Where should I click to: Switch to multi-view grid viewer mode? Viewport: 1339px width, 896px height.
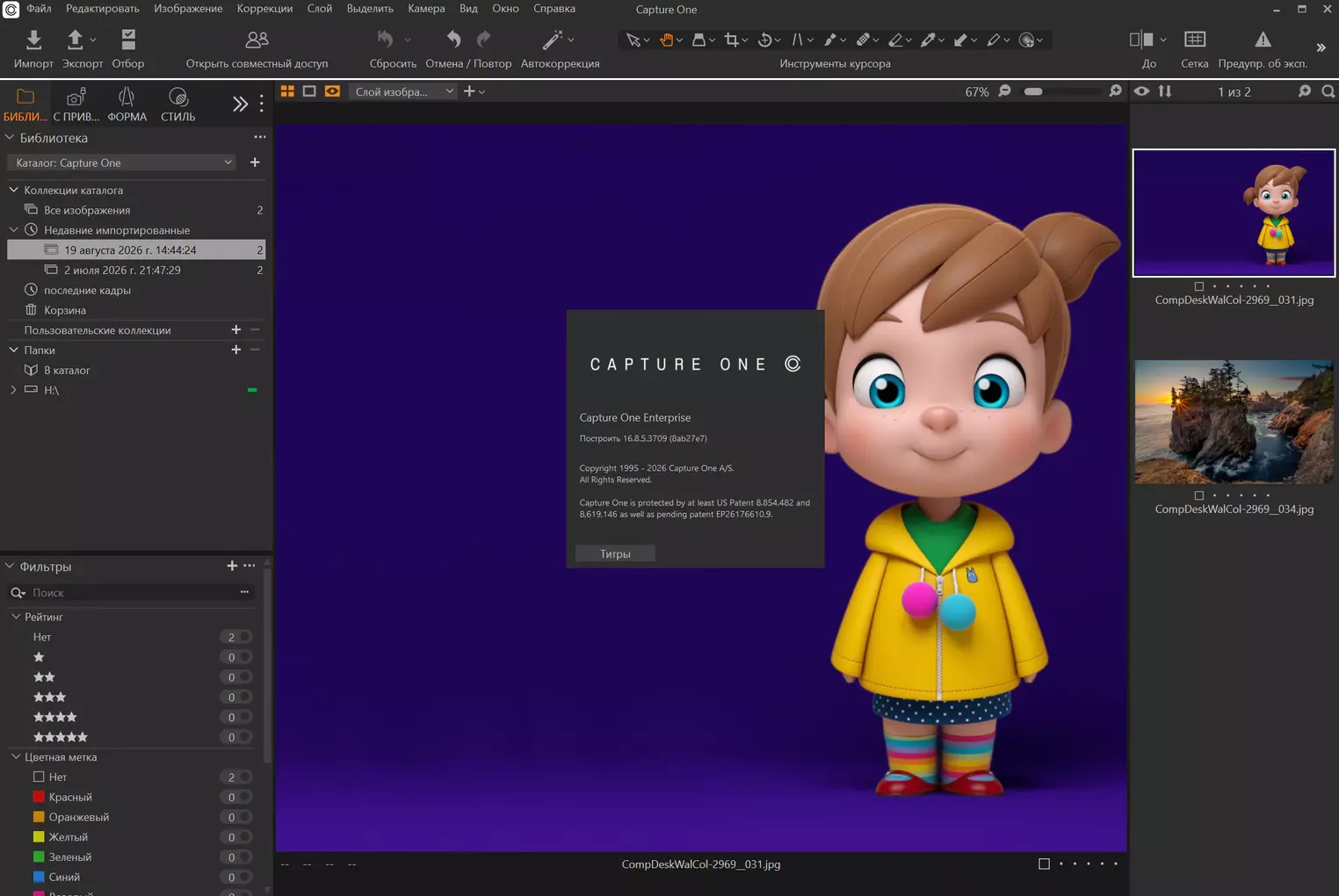click(287, 91)
